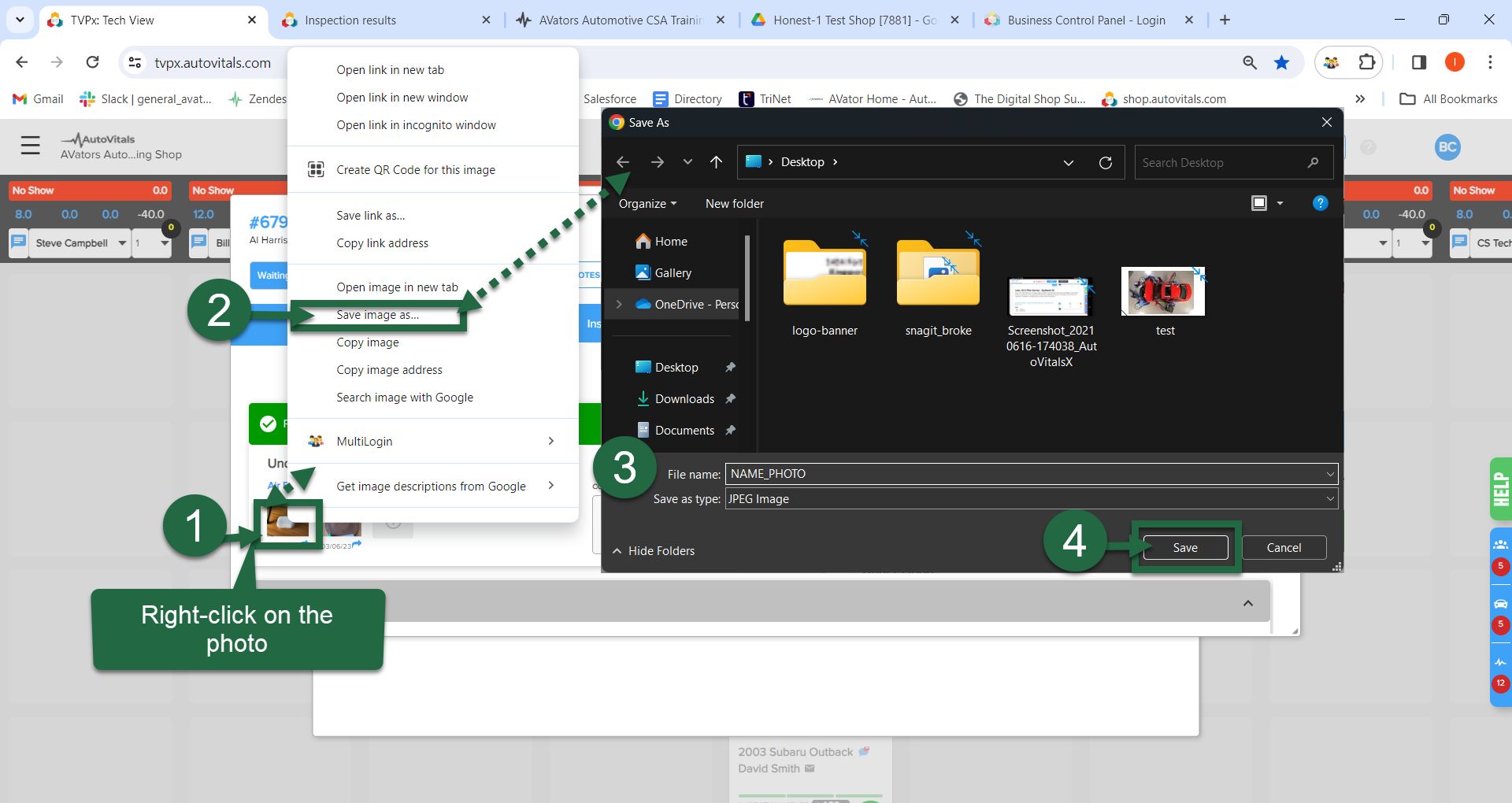The height and width of the screenshot is (803, 1512).
Task: Click the Save button
Action: coord(1184,548)
